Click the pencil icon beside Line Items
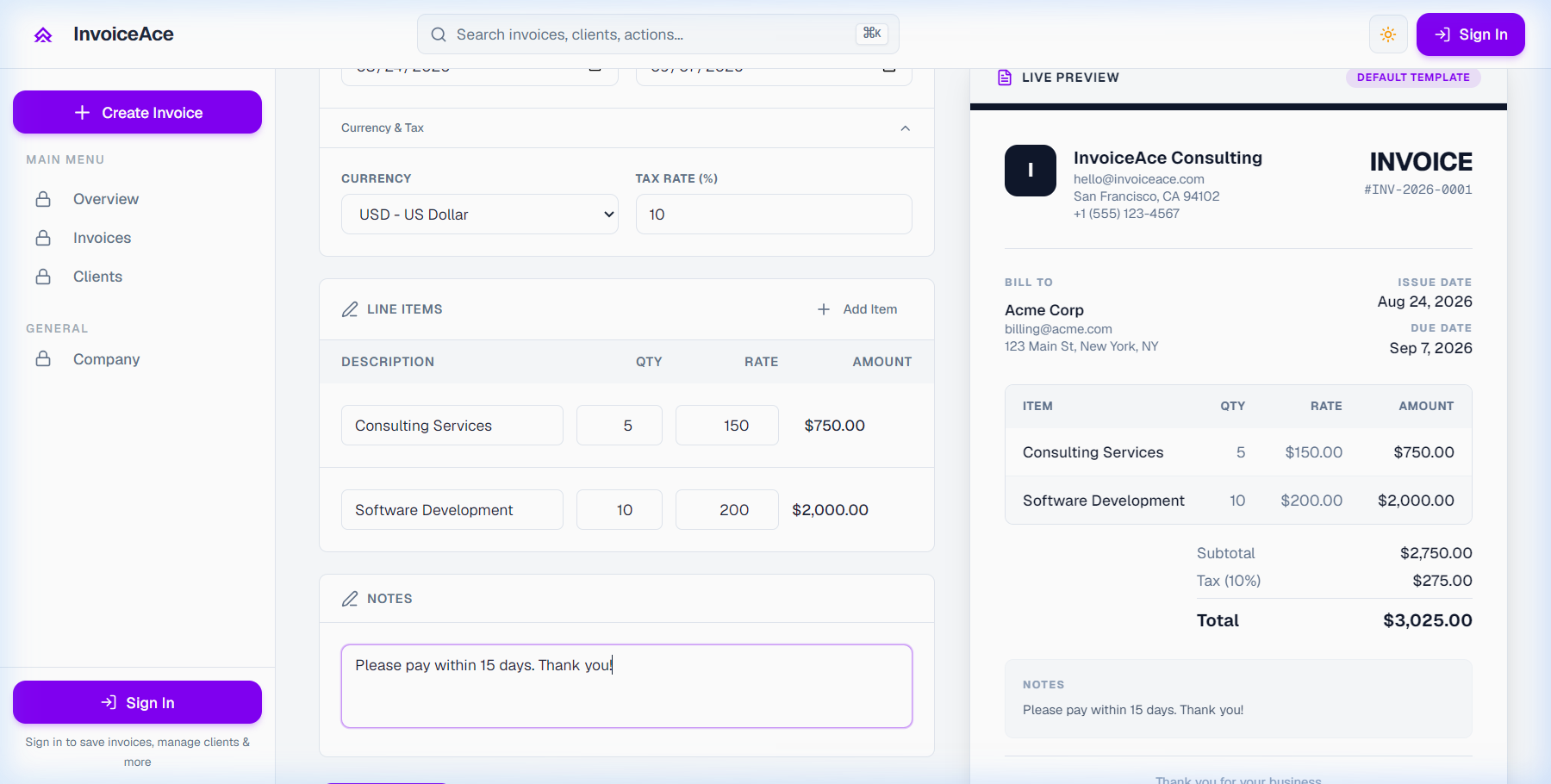 coord(350,309)
